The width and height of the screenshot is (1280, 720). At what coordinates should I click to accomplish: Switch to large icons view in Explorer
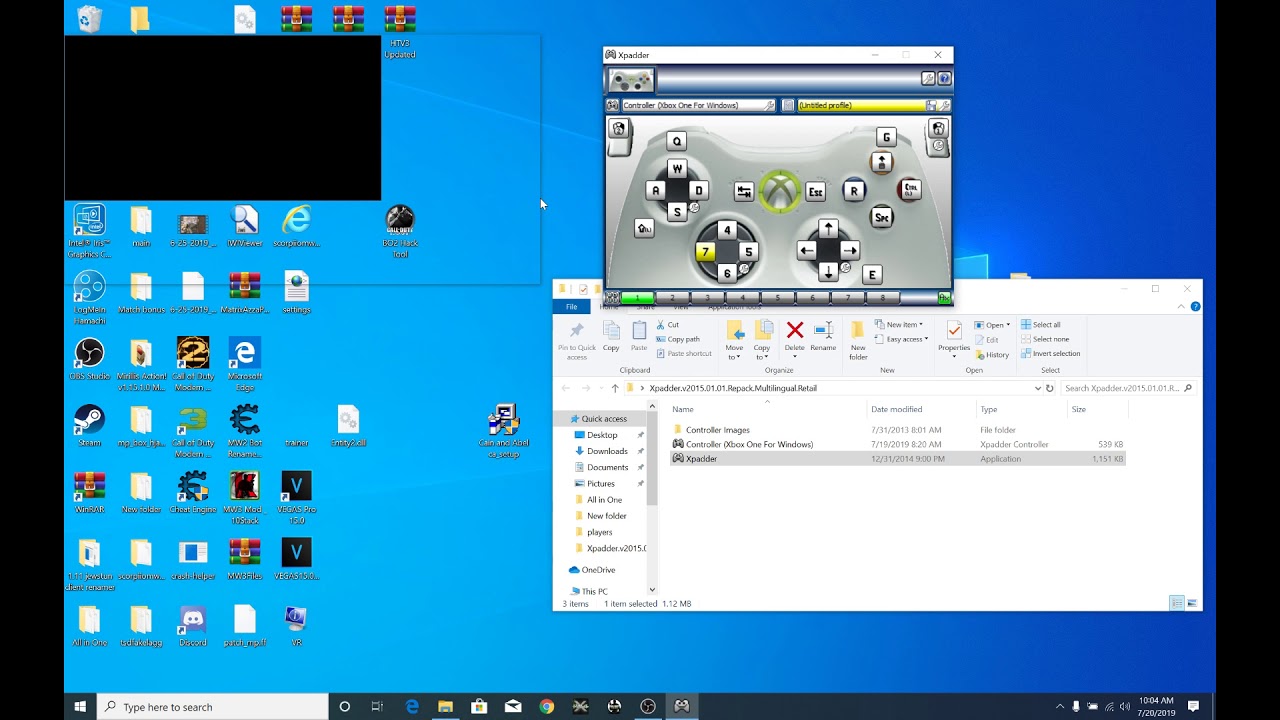pos(1192,603)
